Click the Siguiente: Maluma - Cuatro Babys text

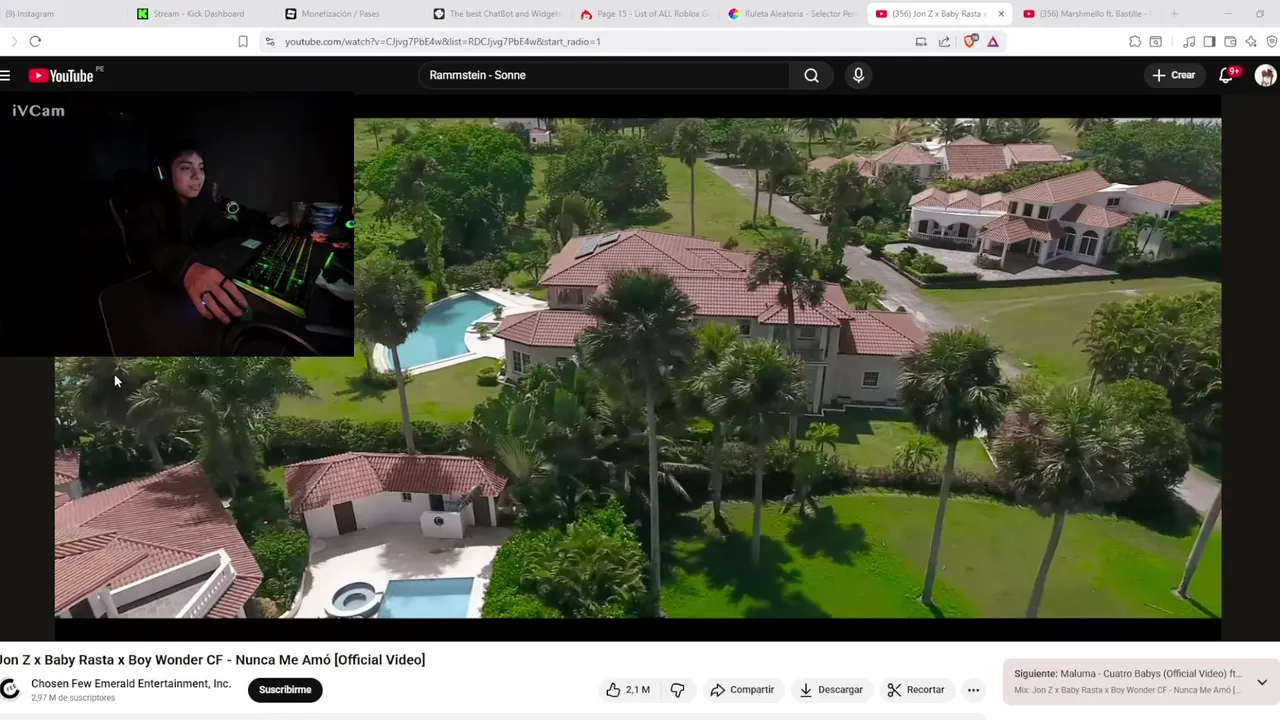click(x=1128, y=674)
